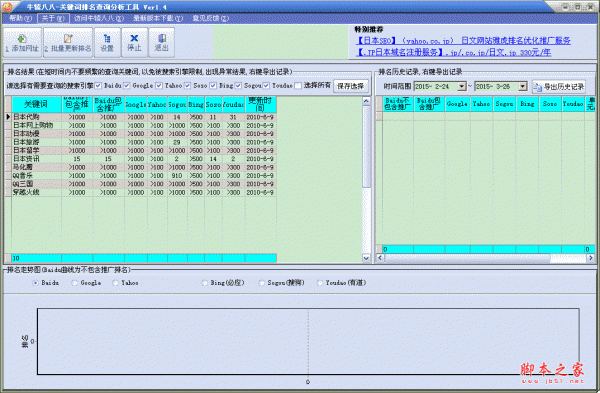Select the Bing(必应) radio button
Viewport: 600px width, 393px height.
[205, 283]
